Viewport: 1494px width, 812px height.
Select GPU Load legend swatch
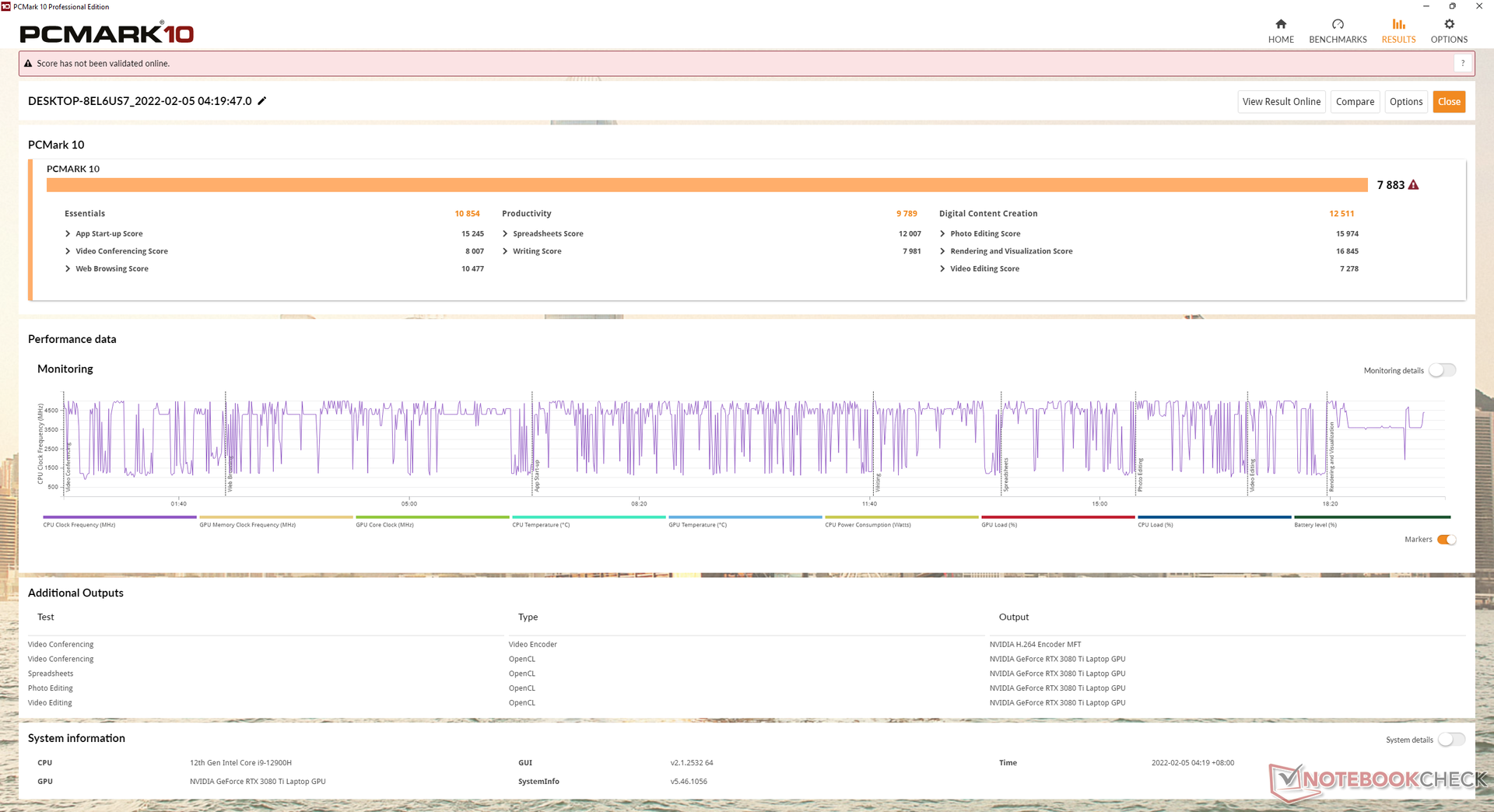coord(1058,517)
